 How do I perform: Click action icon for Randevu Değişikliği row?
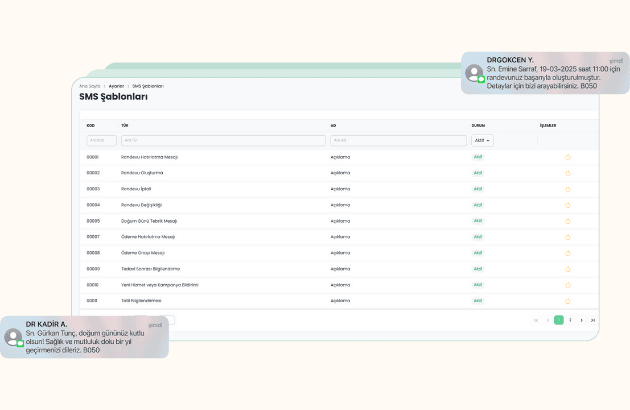tap(568, 205)
